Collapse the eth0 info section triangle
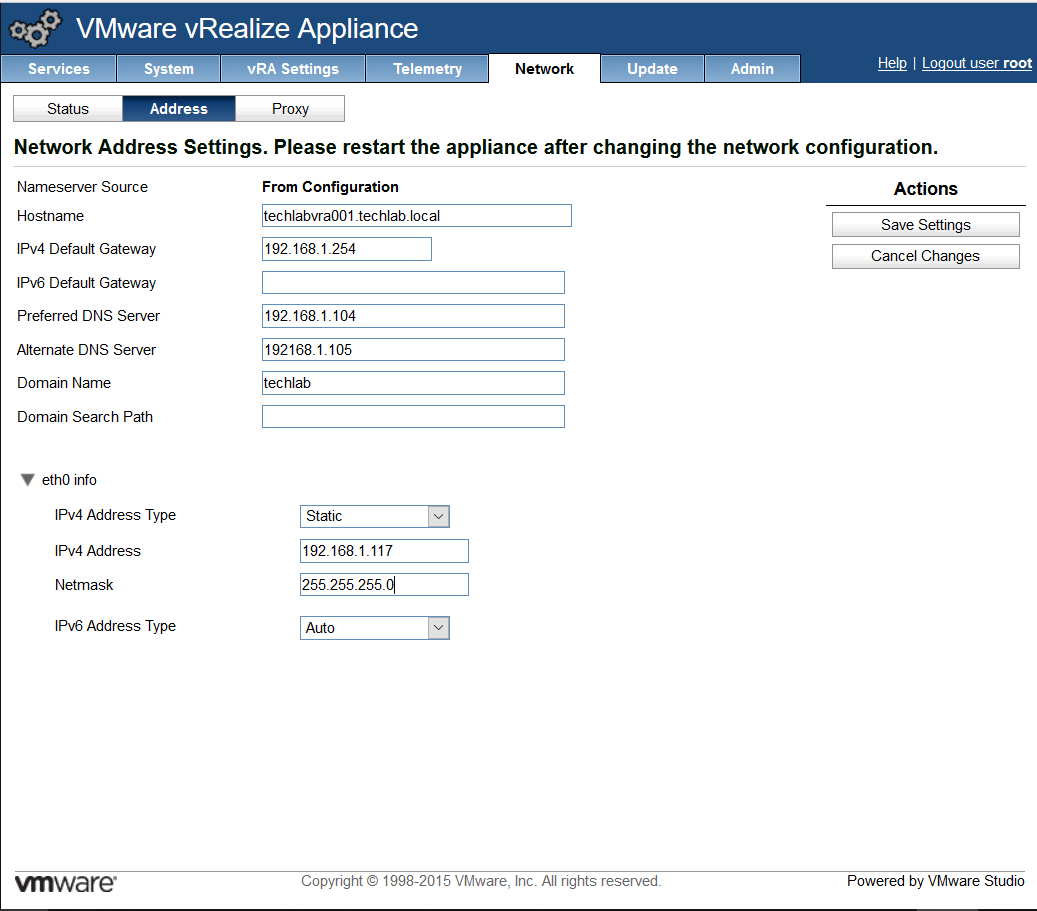Viewport: 1037px width, 911px height. click(x=27, y=480)
